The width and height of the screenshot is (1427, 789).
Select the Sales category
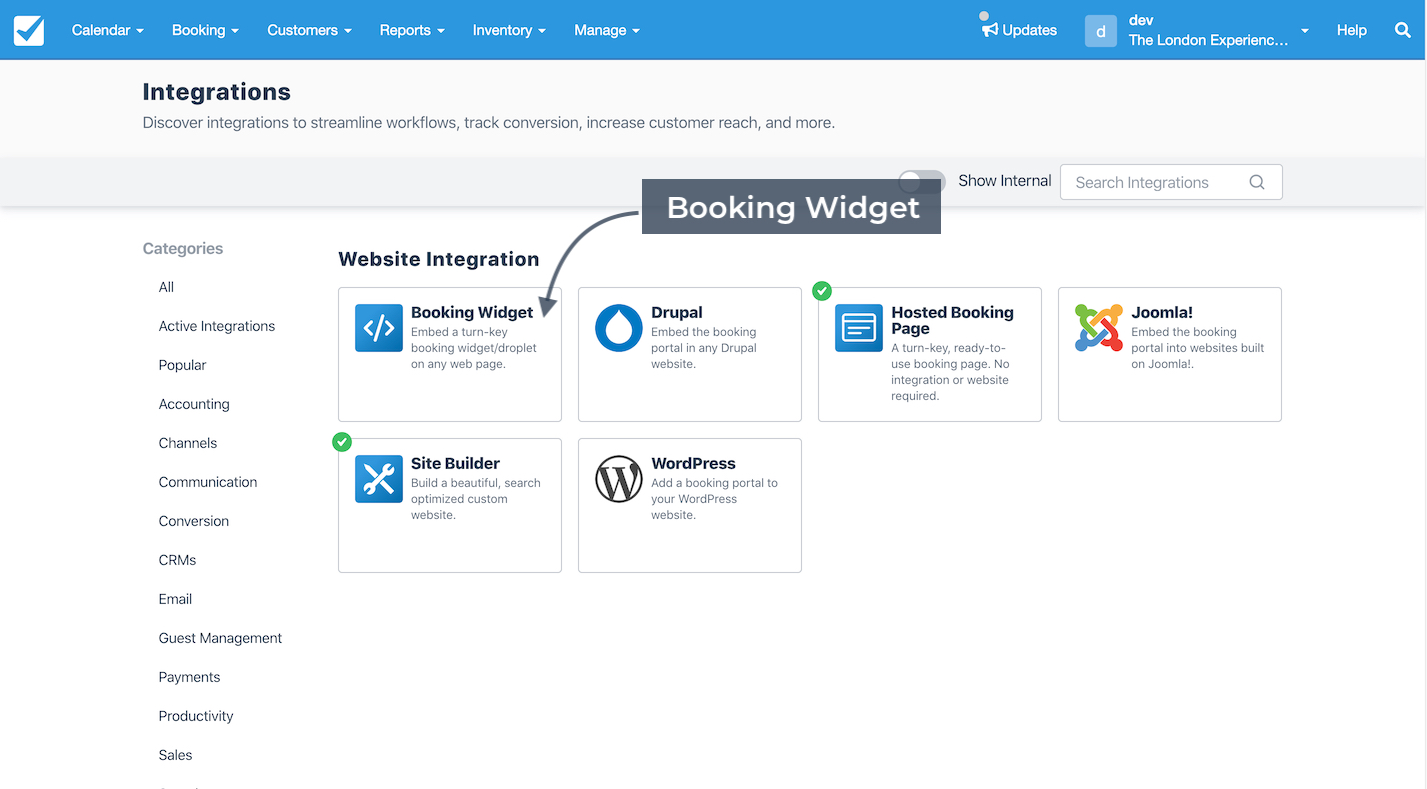[x=175, y=755]
